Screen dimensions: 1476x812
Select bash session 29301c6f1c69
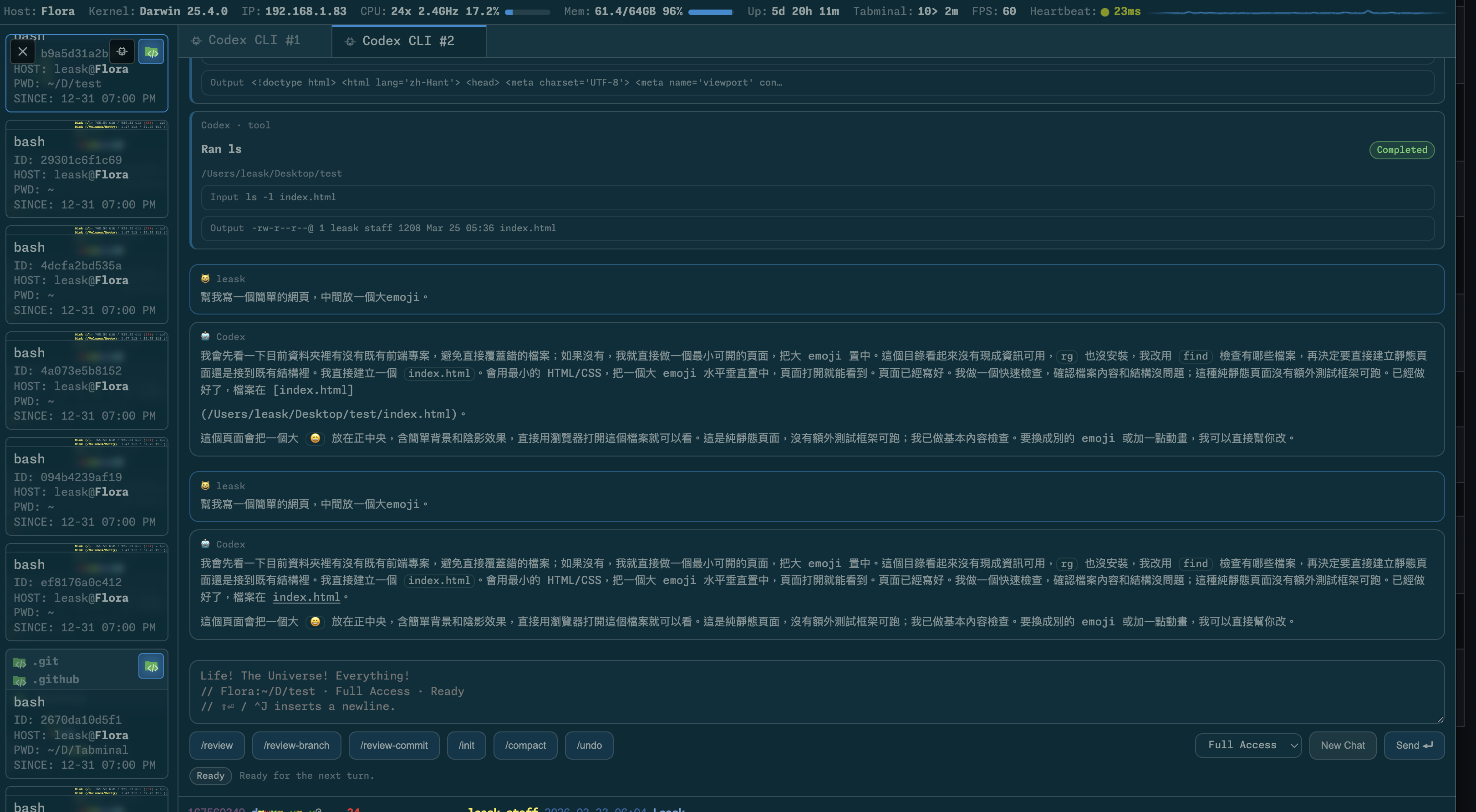(87, 172)
